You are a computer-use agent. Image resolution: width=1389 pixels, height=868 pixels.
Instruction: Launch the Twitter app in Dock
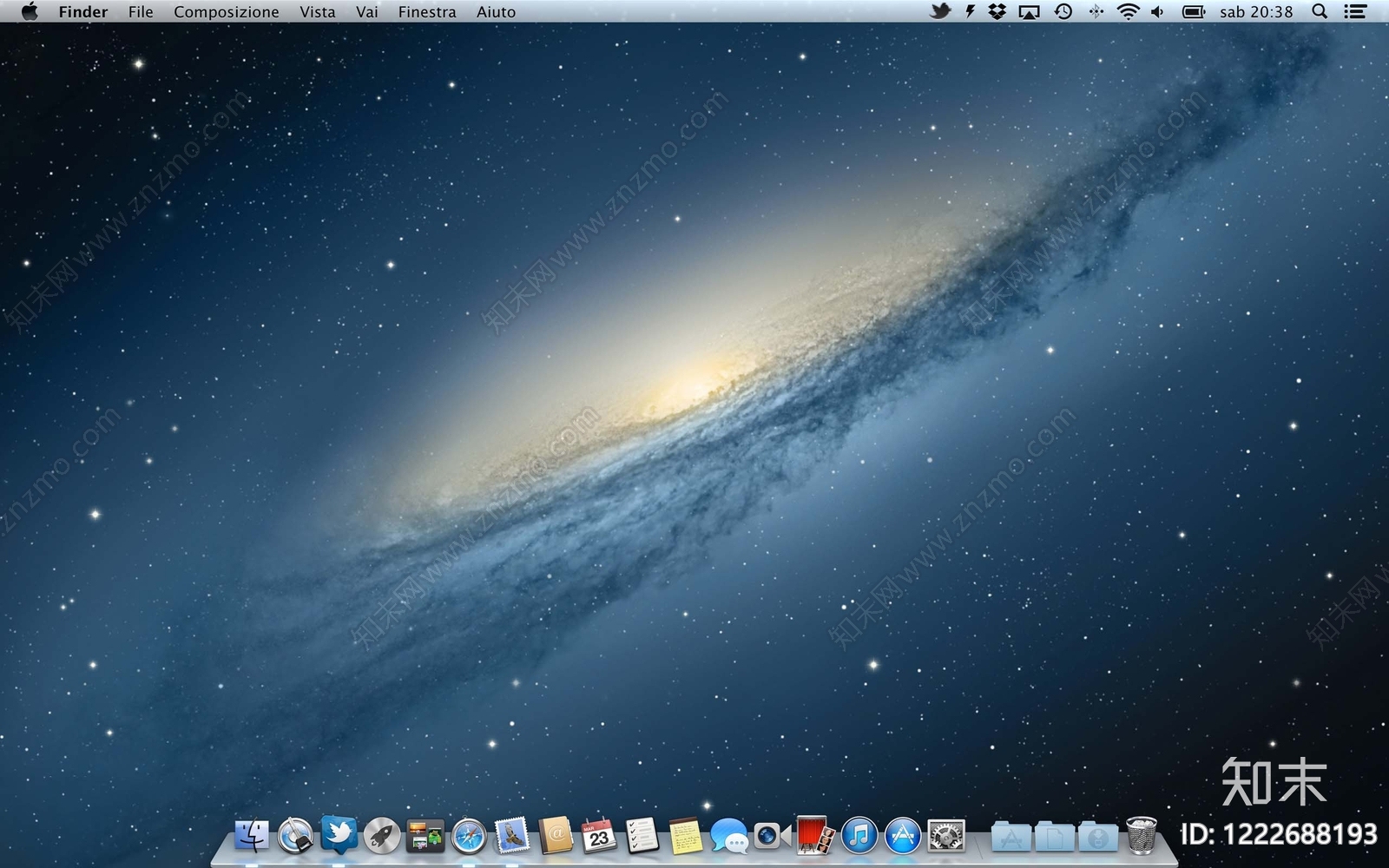pos(339,834)
